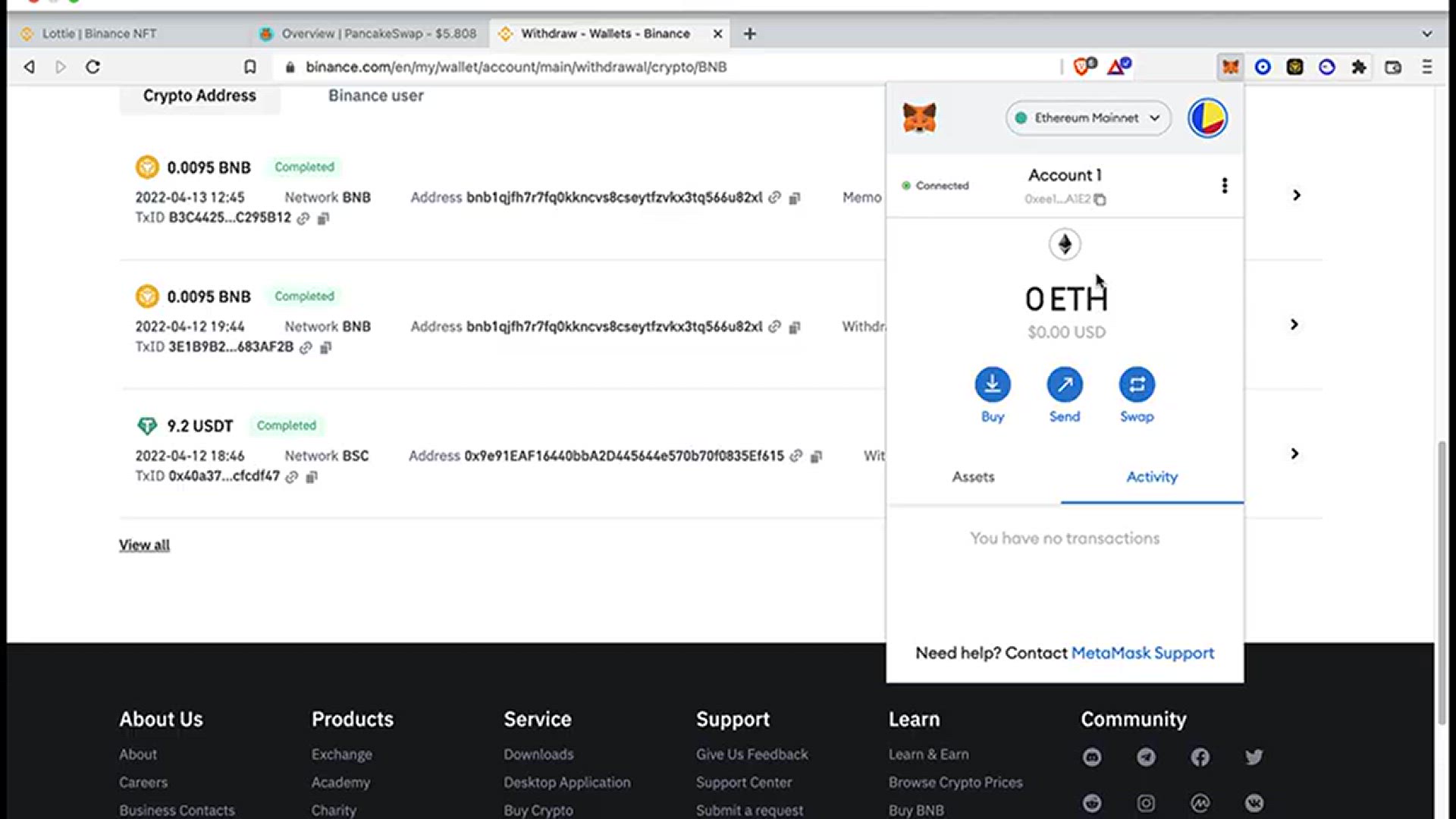The image size is (1456, 819).
Task: Open the MetaMask Support link
Action: coord(1142,653)
